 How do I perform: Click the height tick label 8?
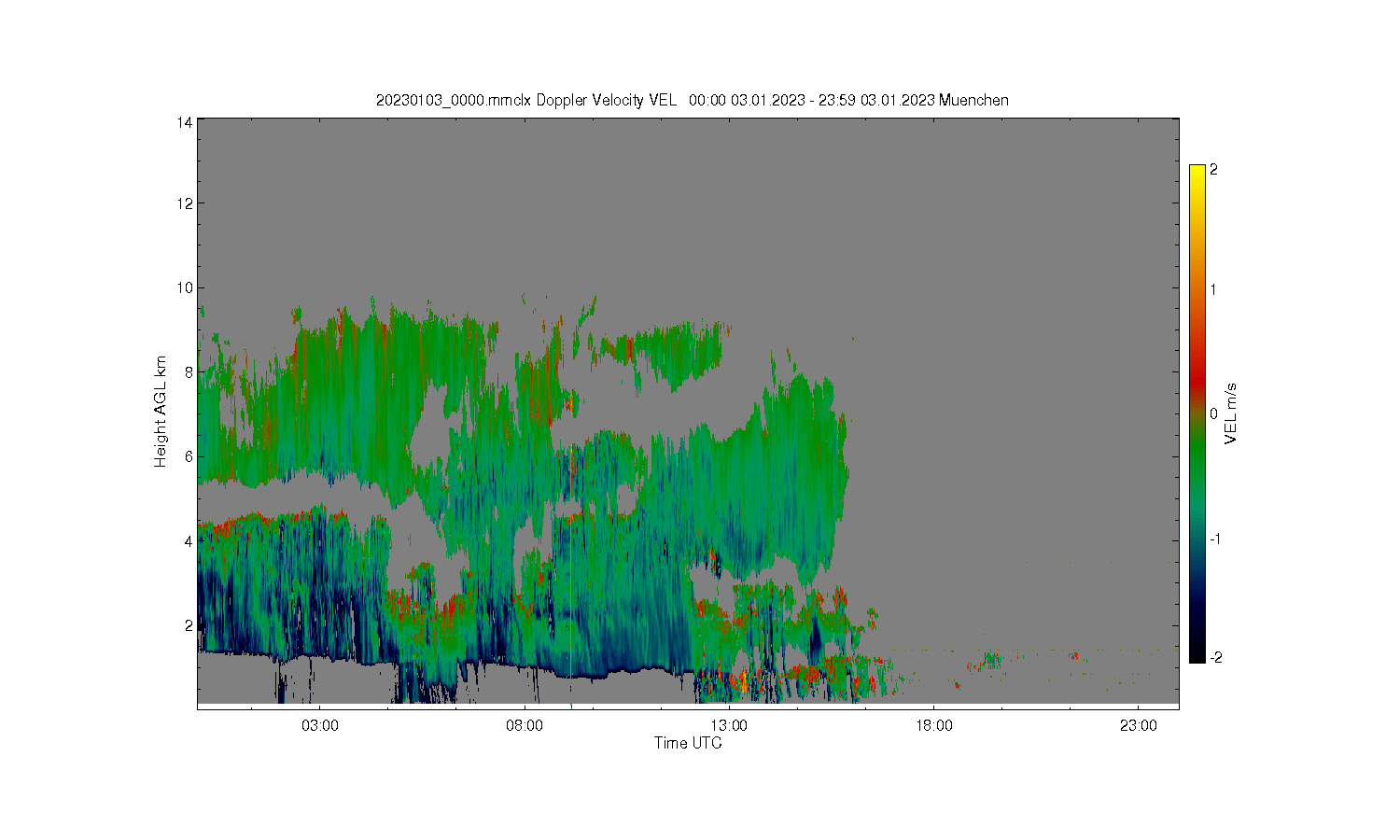[x=189, y=371]
